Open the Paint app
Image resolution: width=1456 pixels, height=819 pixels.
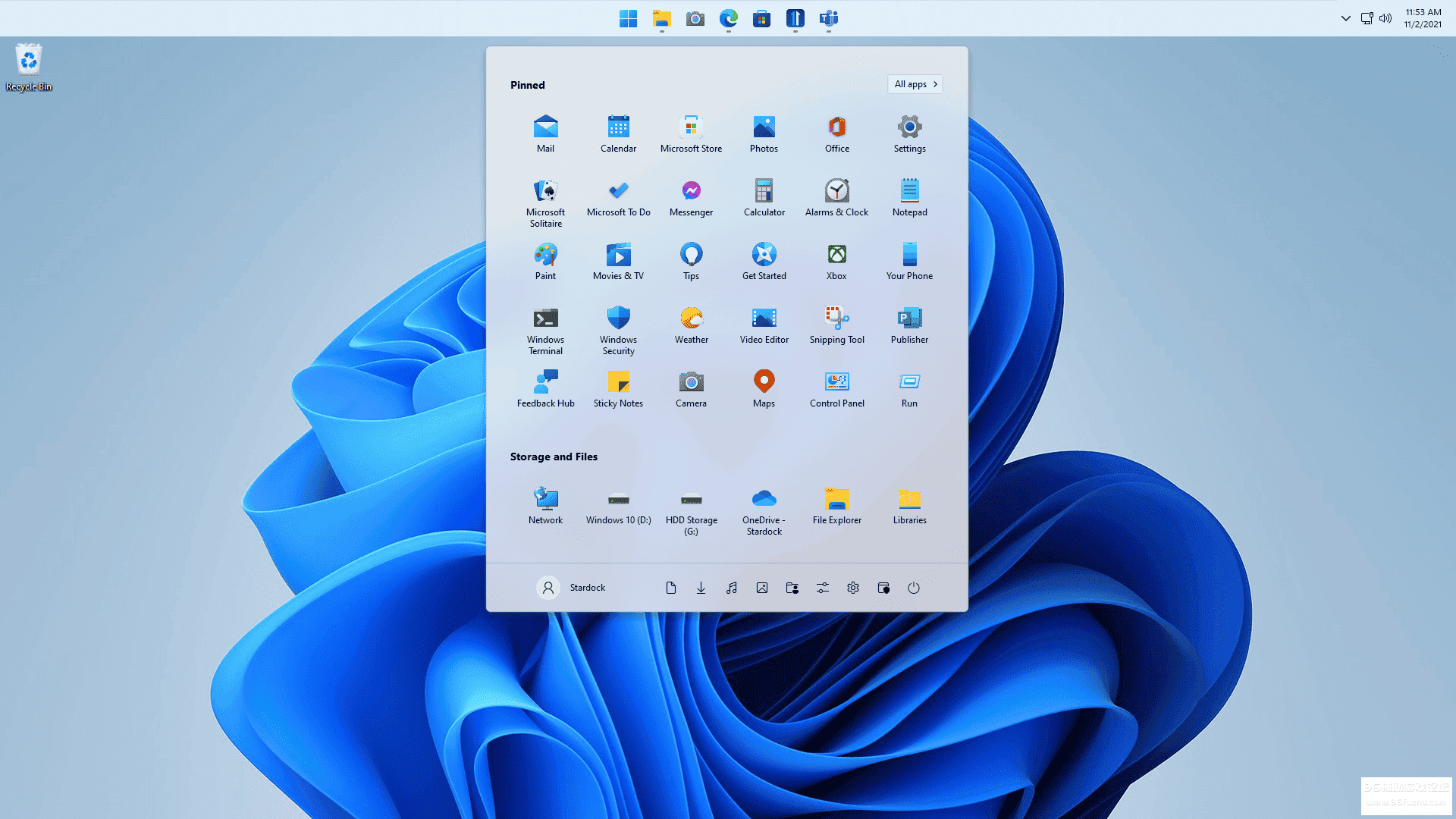[x=545, y=262]
